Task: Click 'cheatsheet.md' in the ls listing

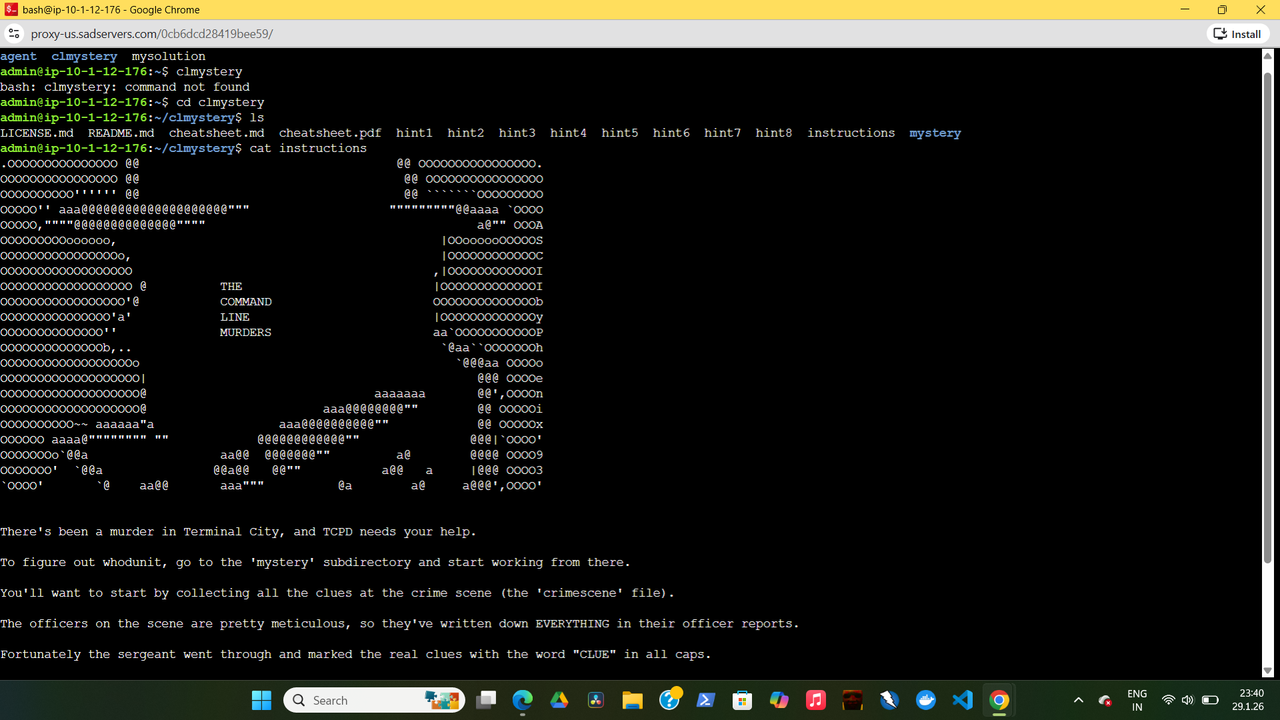Action: coord(217,133)
